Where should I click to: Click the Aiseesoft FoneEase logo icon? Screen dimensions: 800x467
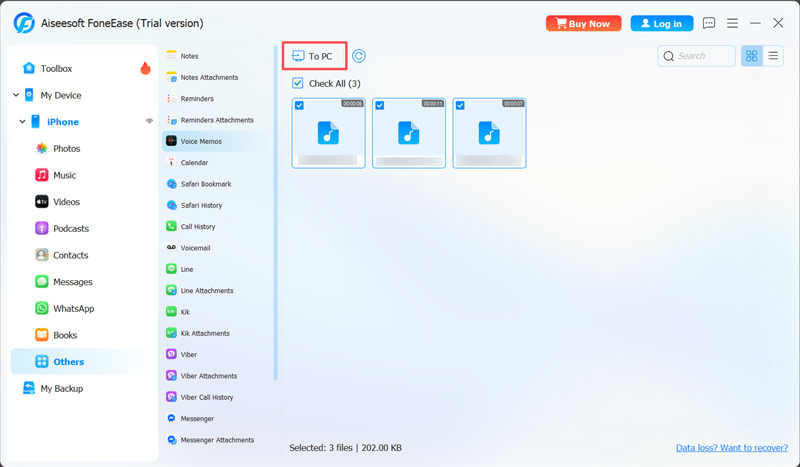pos(24,23)
